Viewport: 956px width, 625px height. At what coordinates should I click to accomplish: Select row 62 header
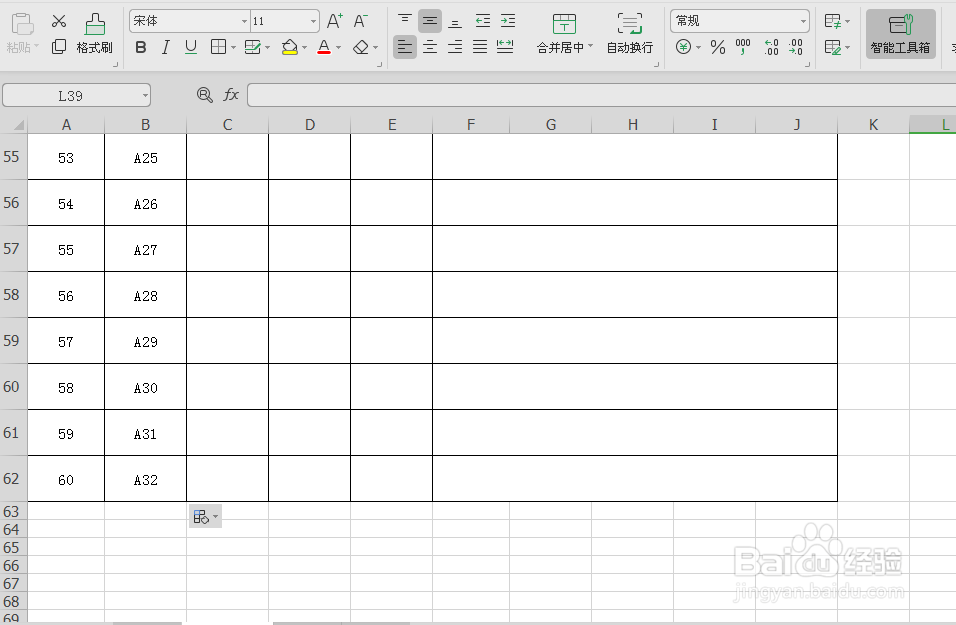tap(13, 479)
